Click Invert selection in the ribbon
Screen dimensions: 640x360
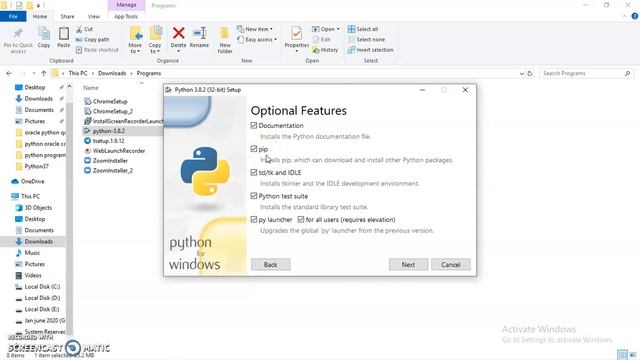(x=371, y=50)
